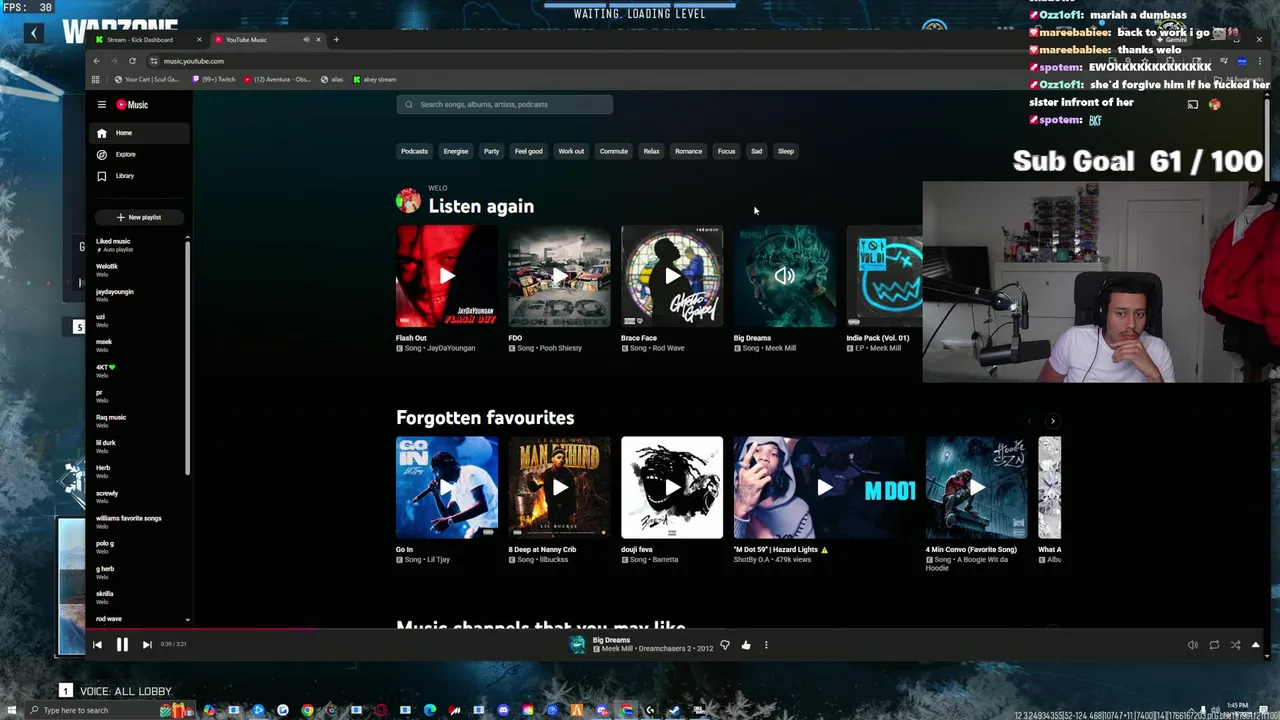Go back in the browser
The height and width of the screenshot is (720, 1280).
click(x=97, y=61)
